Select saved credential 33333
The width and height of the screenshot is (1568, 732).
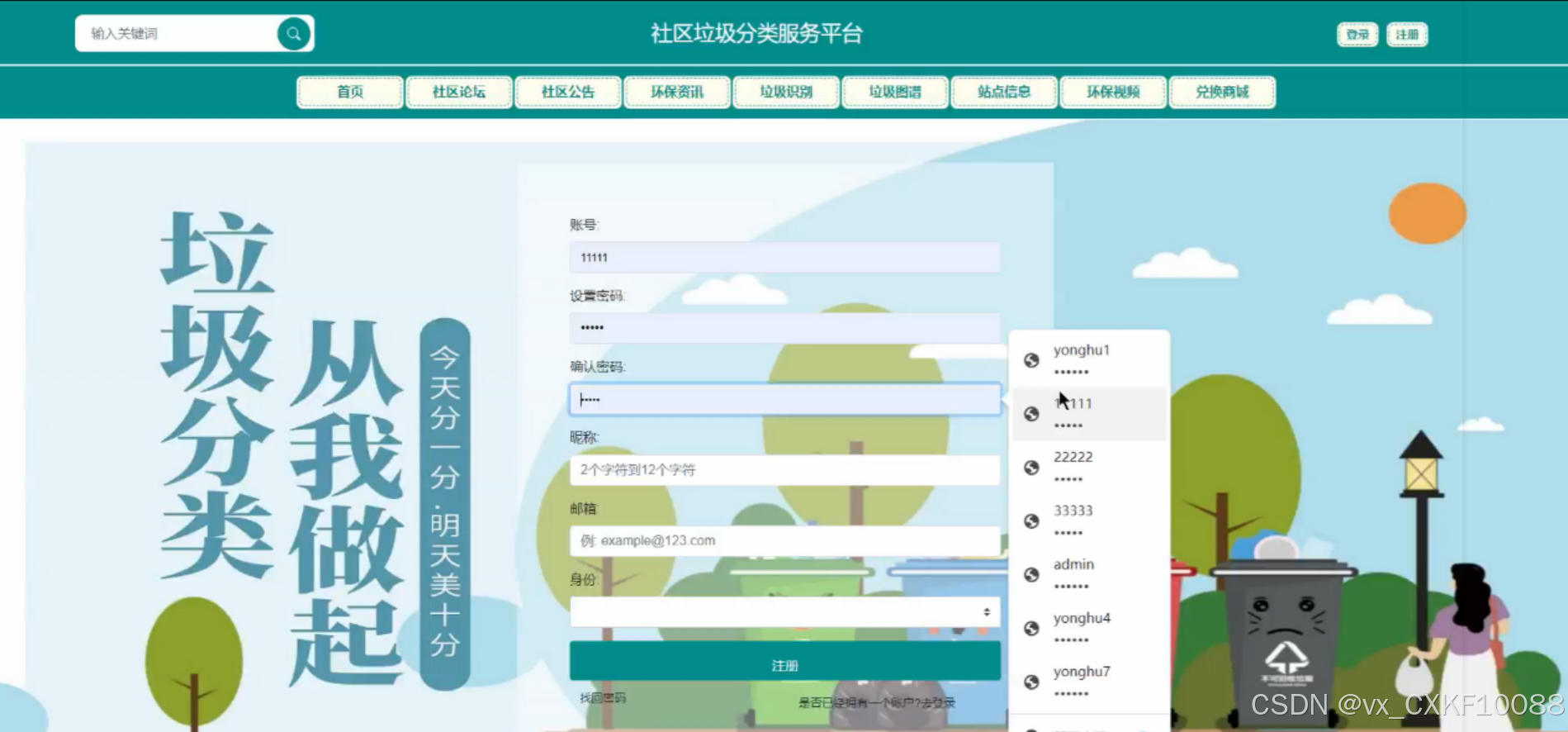coord(1089,521)
